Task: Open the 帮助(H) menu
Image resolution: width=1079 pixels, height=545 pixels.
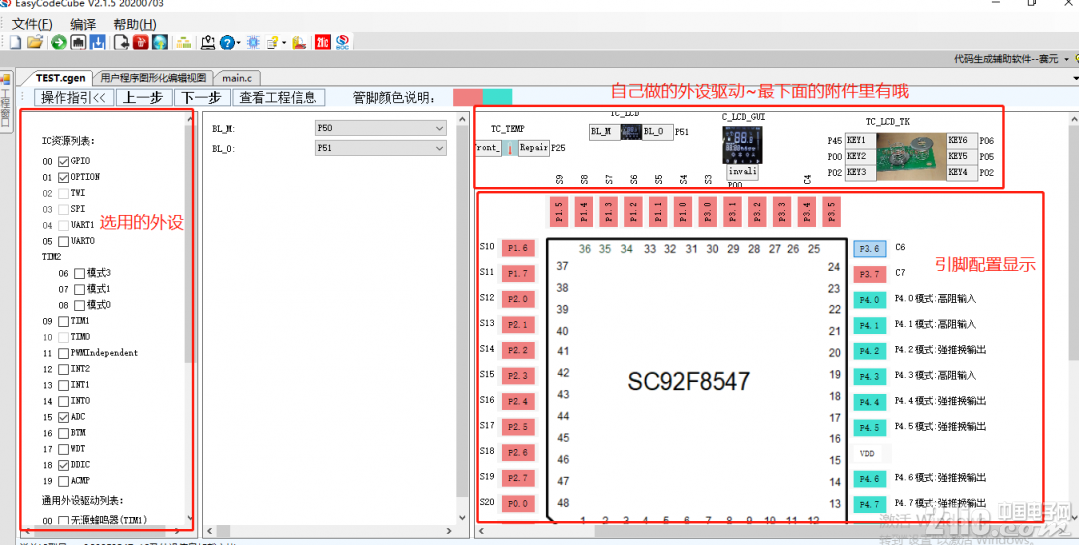Action: 134,23
